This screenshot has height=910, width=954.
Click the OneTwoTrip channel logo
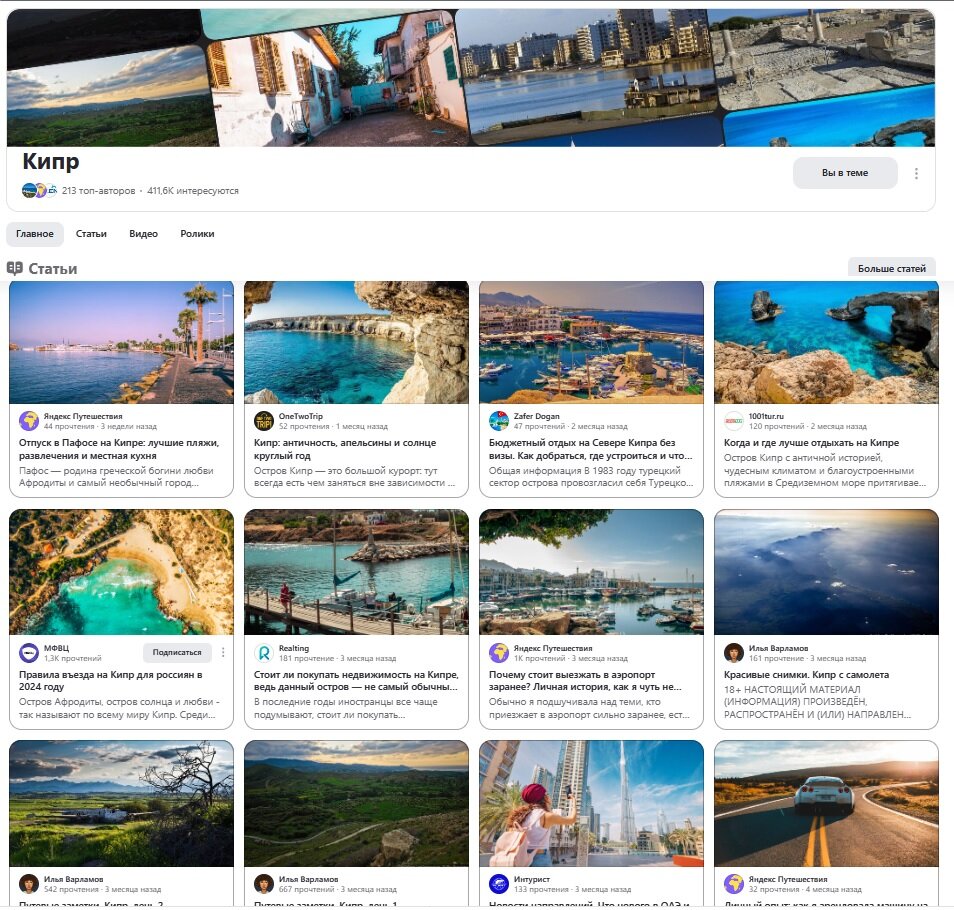click(263, 420)
